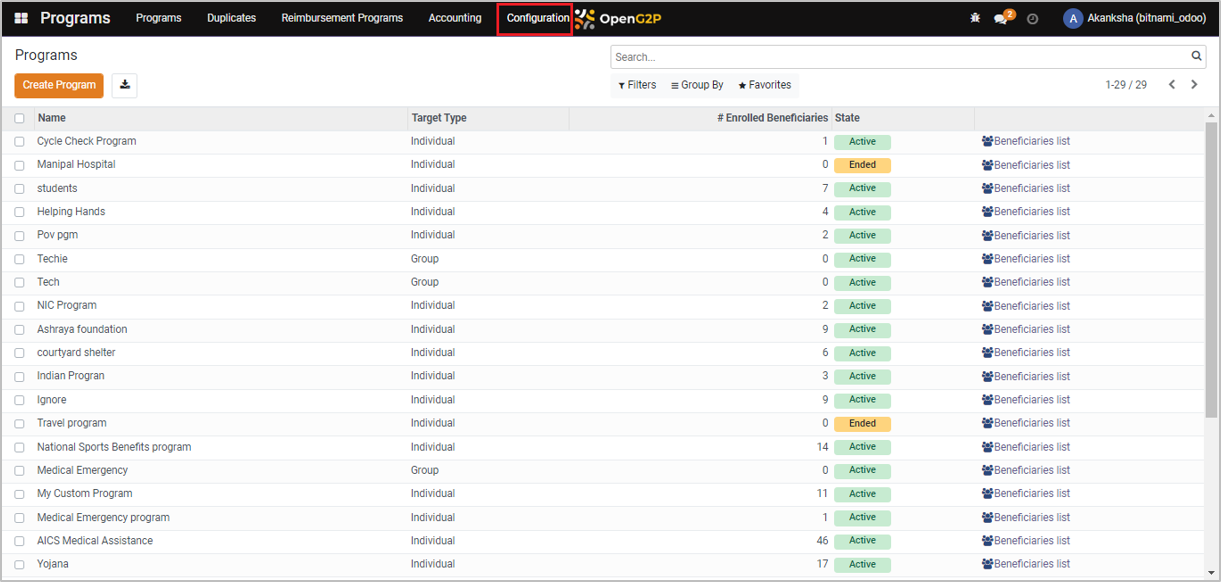Open the Group By dropdown
The width and height of the screenshot is (1221, 582).
pyautogui.click(x=697, y=85)
